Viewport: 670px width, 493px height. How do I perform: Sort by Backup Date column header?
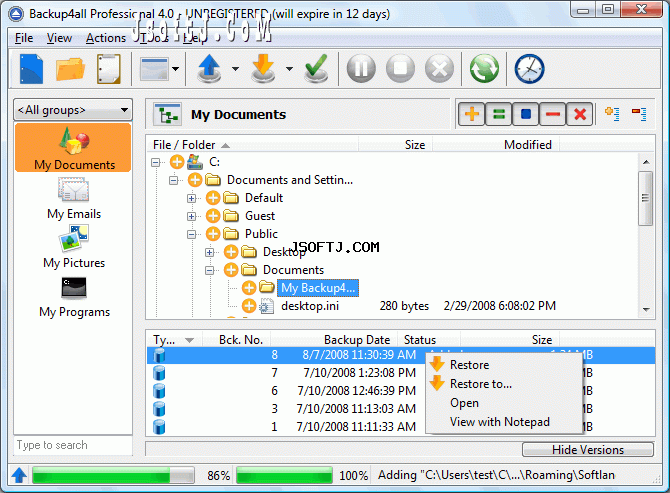tap(334, 340)
